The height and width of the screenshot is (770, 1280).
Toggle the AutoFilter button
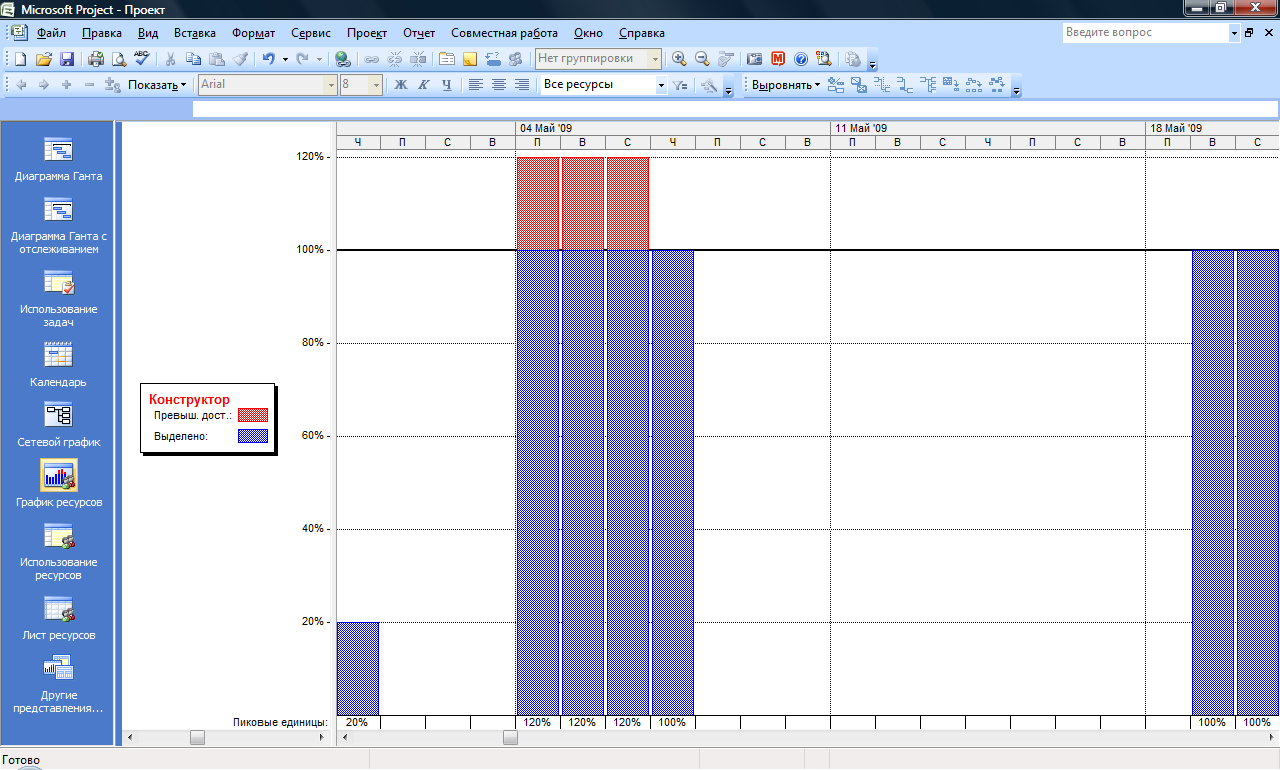click(681, 85)
